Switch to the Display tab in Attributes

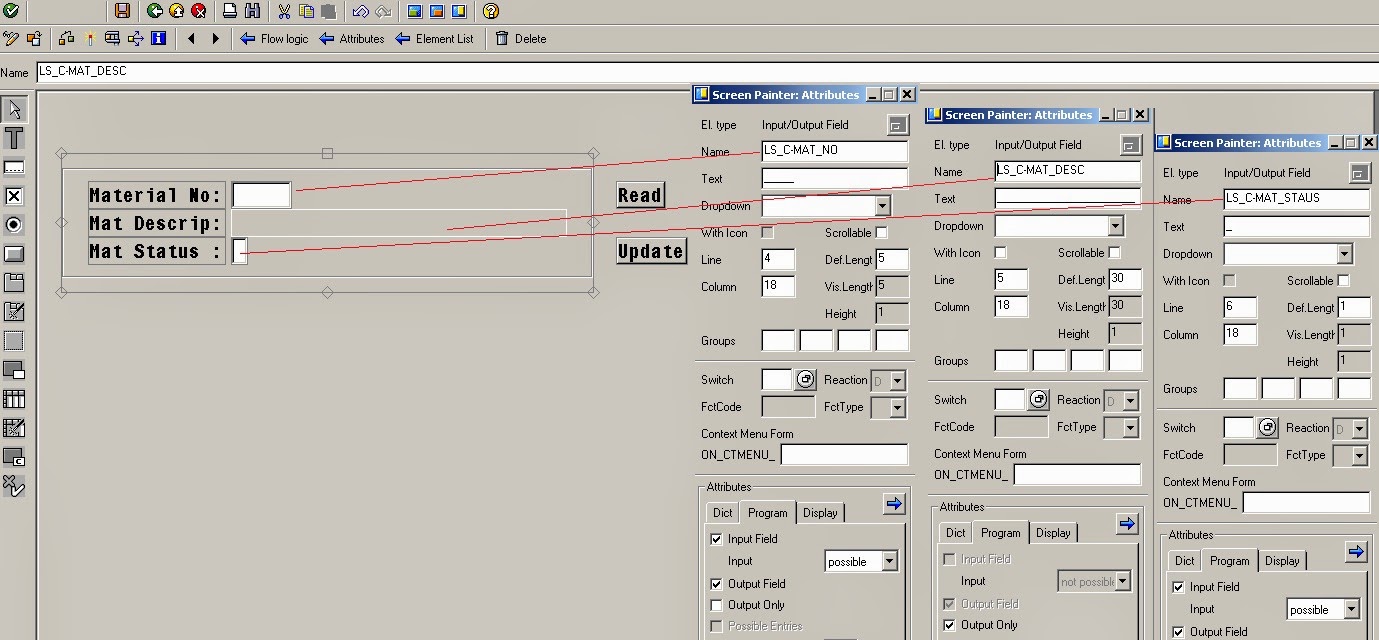pos(820,512)
